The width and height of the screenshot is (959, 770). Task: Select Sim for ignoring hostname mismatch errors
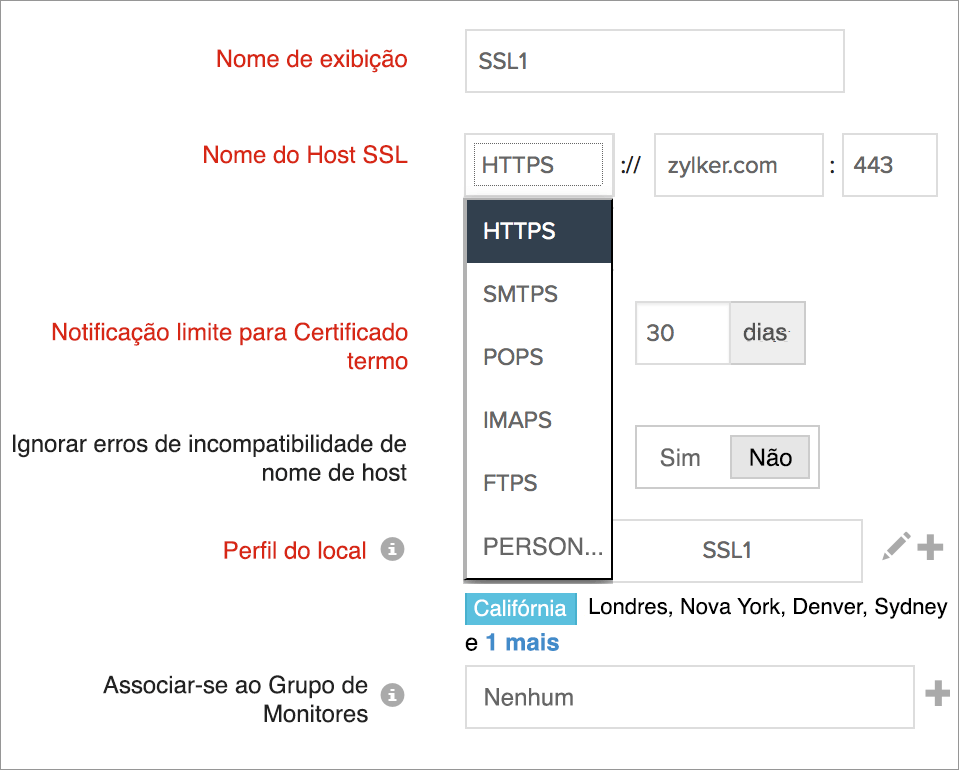(x=679, y=457)
